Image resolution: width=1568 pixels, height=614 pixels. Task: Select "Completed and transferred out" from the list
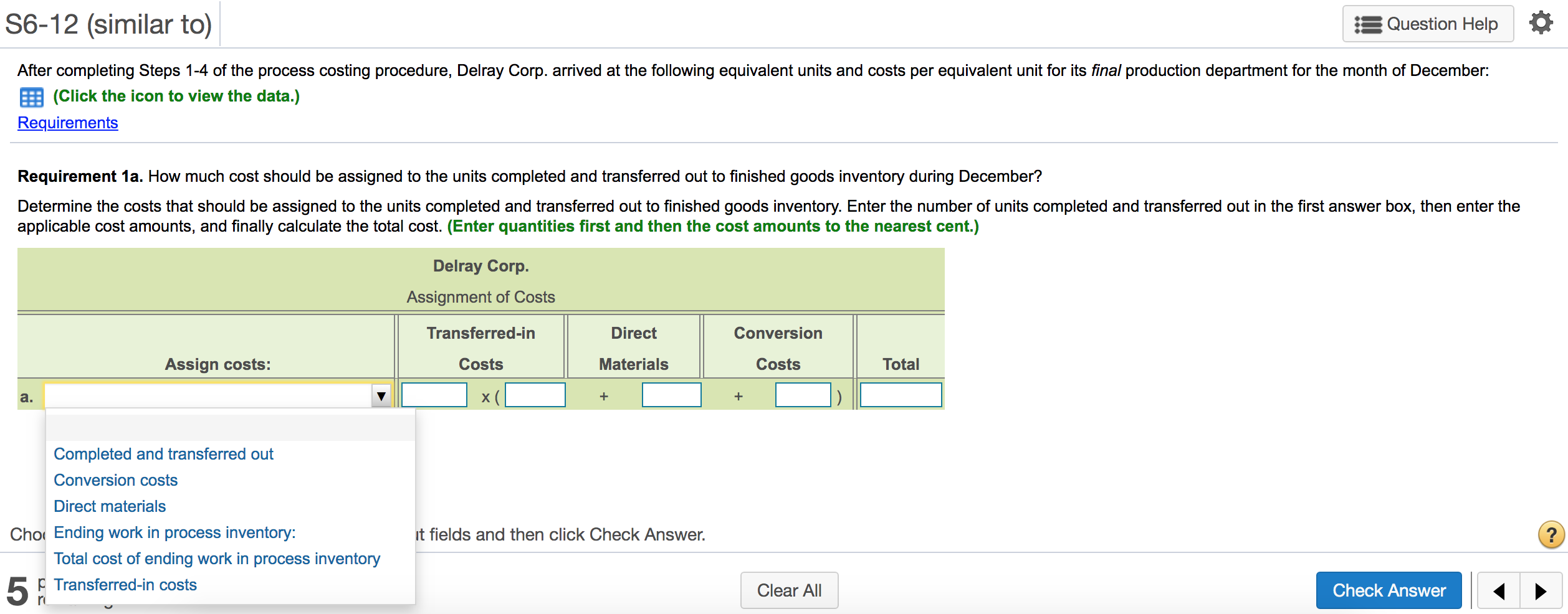163,454
